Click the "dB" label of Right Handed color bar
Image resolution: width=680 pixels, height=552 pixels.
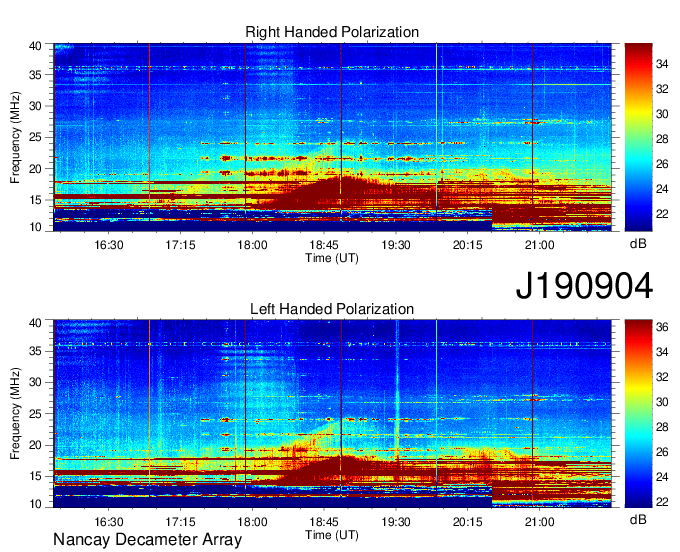638,244
